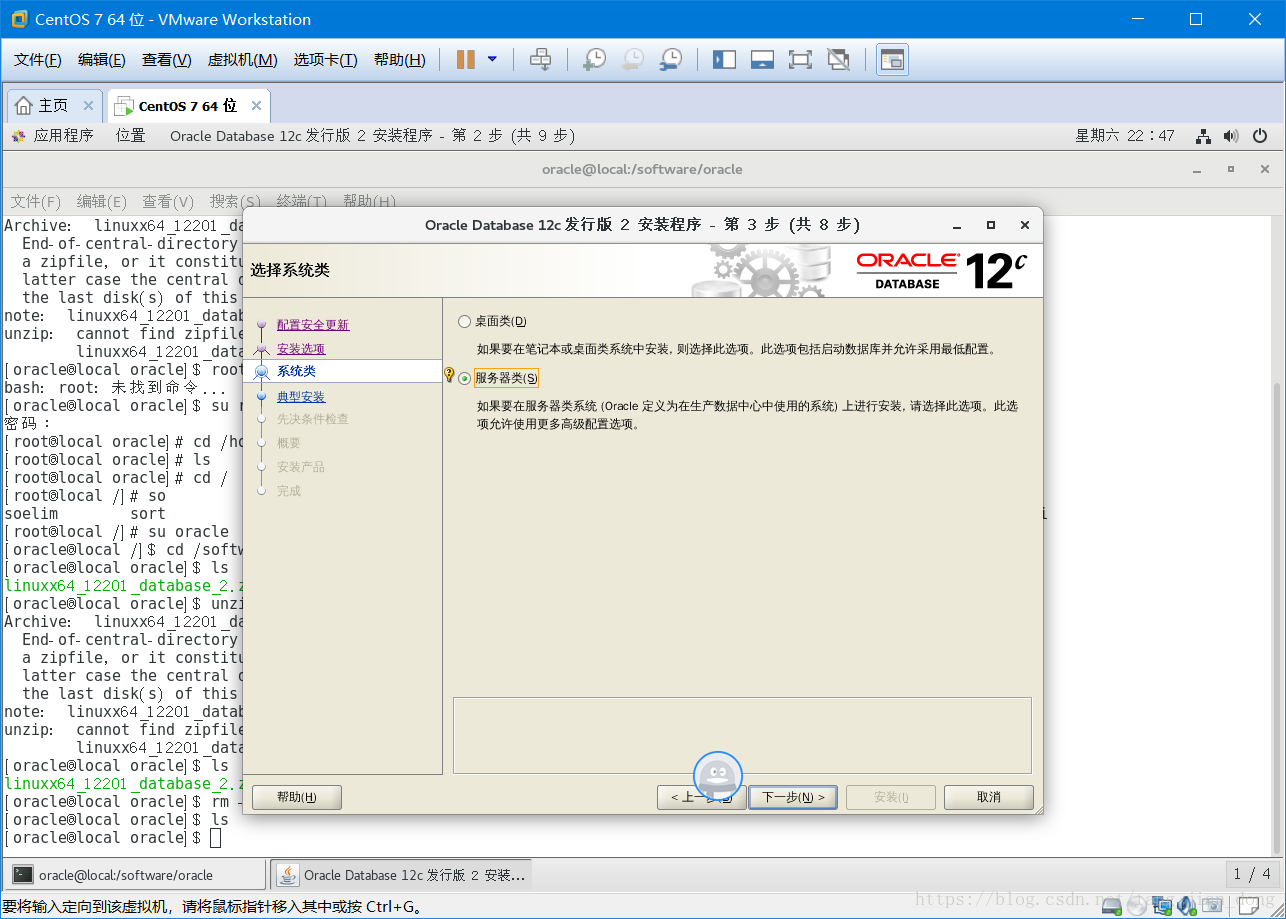The image size is (1286, 919).
Task: Click the 概要 step label
Action: click(x=289, y=443)
